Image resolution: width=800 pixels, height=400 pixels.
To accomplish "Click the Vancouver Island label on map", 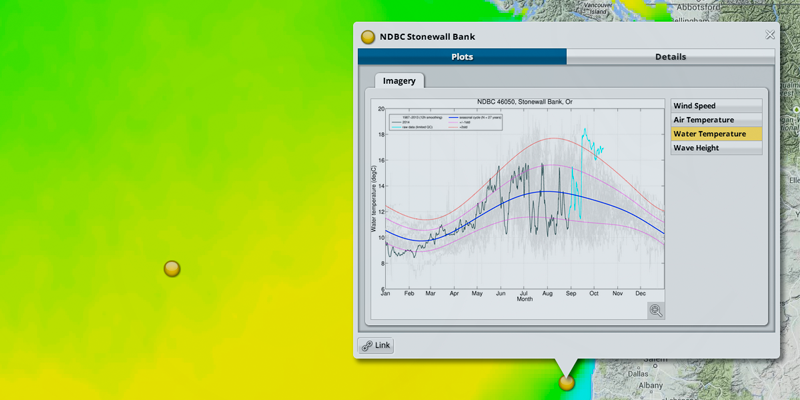I will point(598,9).
